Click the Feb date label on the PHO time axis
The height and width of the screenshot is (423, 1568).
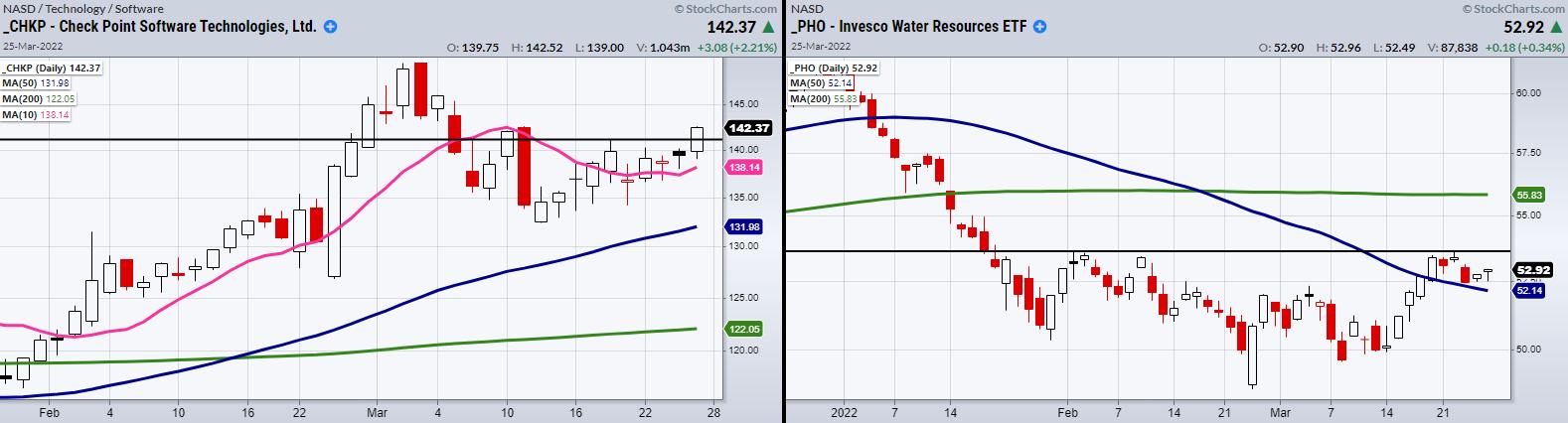[1065, 411]
